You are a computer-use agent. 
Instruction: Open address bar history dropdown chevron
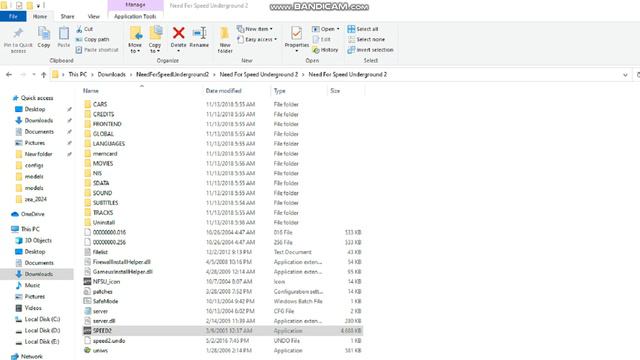click(x=625, y=75)
